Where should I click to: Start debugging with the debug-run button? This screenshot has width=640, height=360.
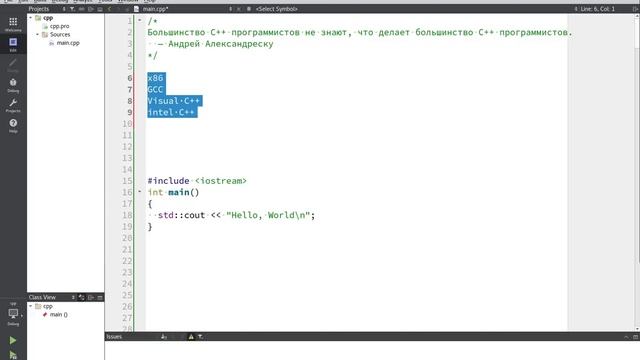pos(13,355)
